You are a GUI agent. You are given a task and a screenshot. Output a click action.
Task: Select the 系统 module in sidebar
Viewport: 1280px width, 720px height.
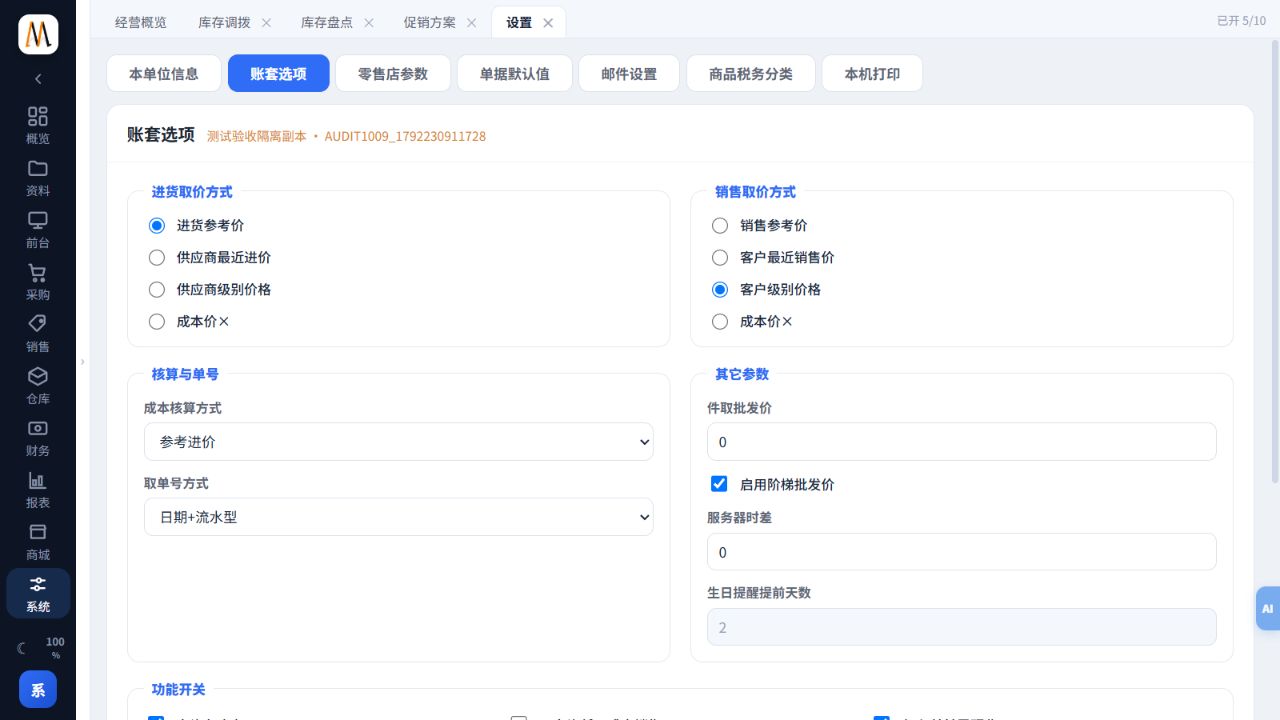tap(38, 594)
